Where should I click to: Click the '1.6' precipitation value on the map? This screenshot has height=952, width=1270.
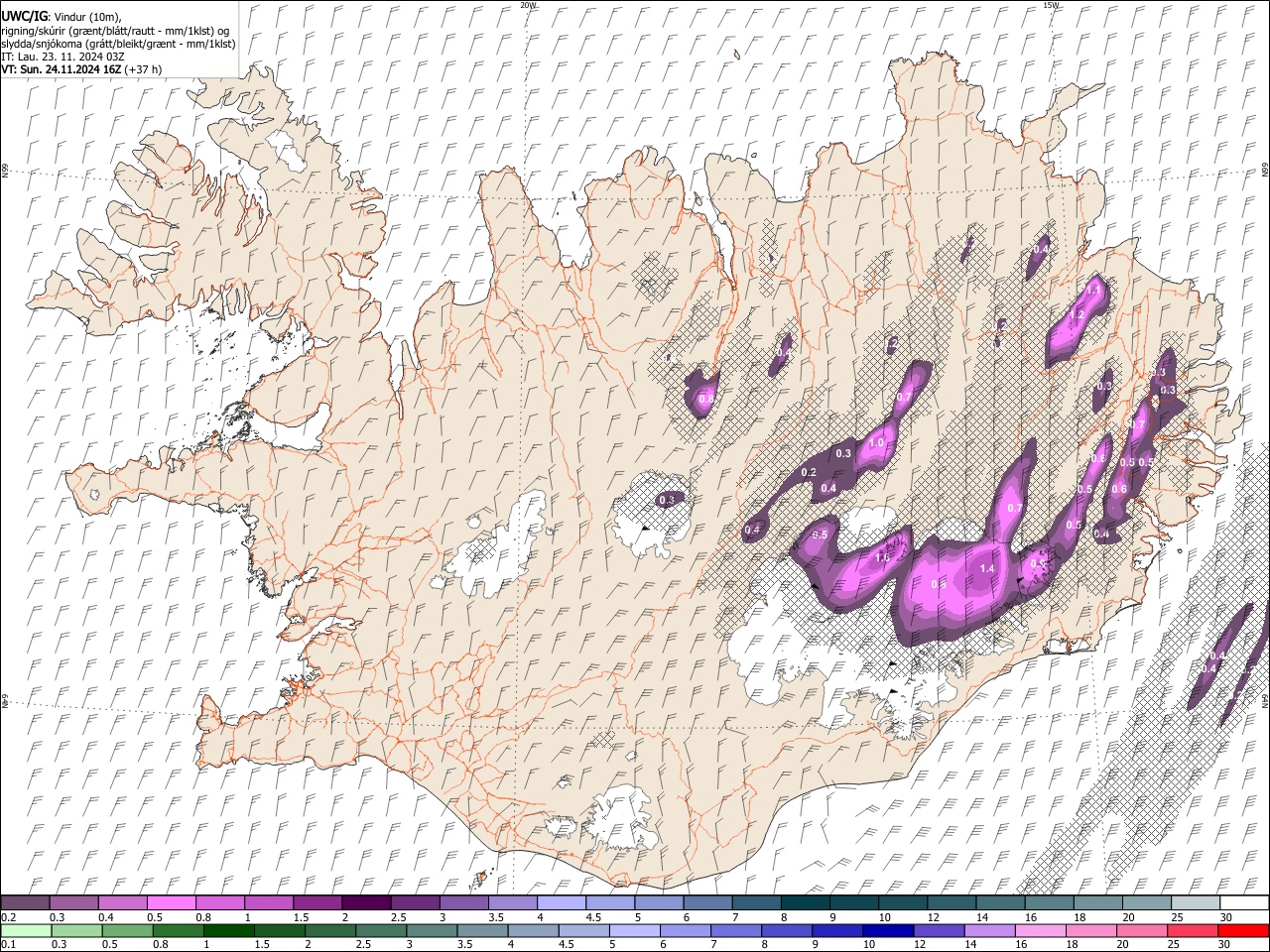(x=882, y=557)
